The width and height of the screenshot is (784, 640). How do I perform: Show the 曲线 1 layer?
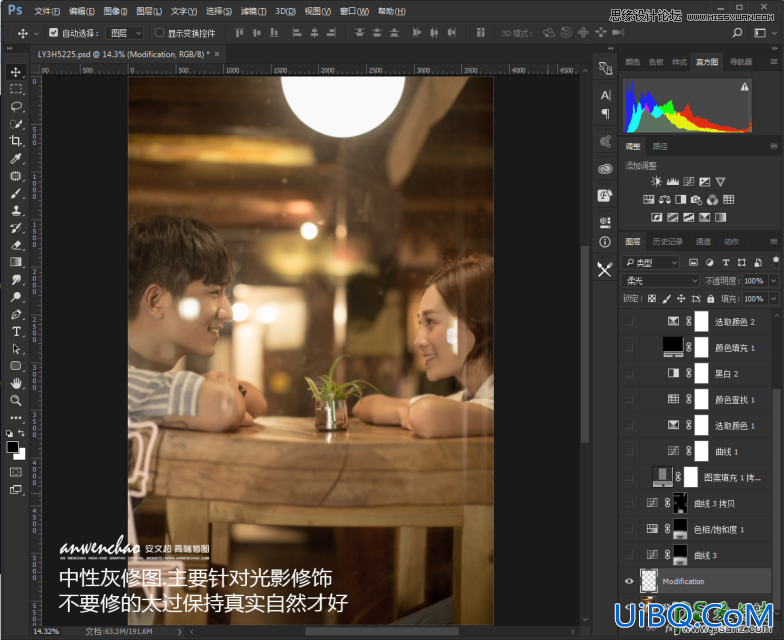coord(629,452)
